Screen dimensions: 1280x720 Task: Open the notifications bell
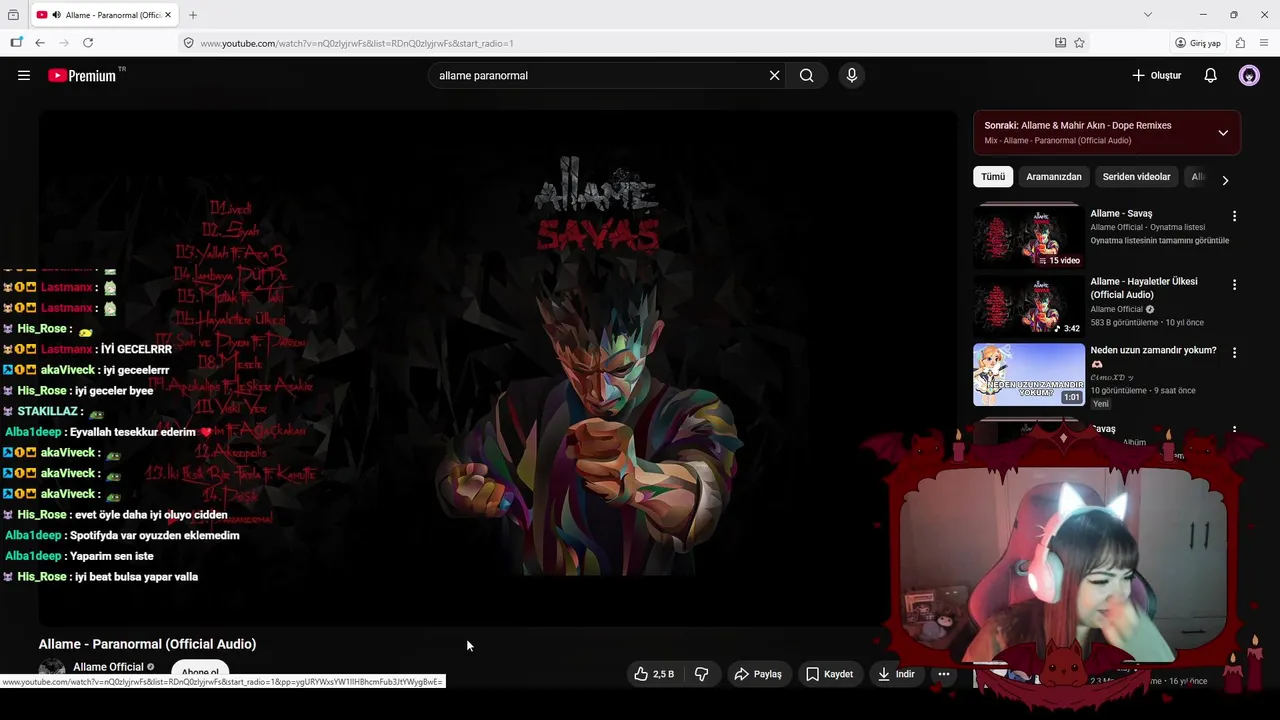1210,75
